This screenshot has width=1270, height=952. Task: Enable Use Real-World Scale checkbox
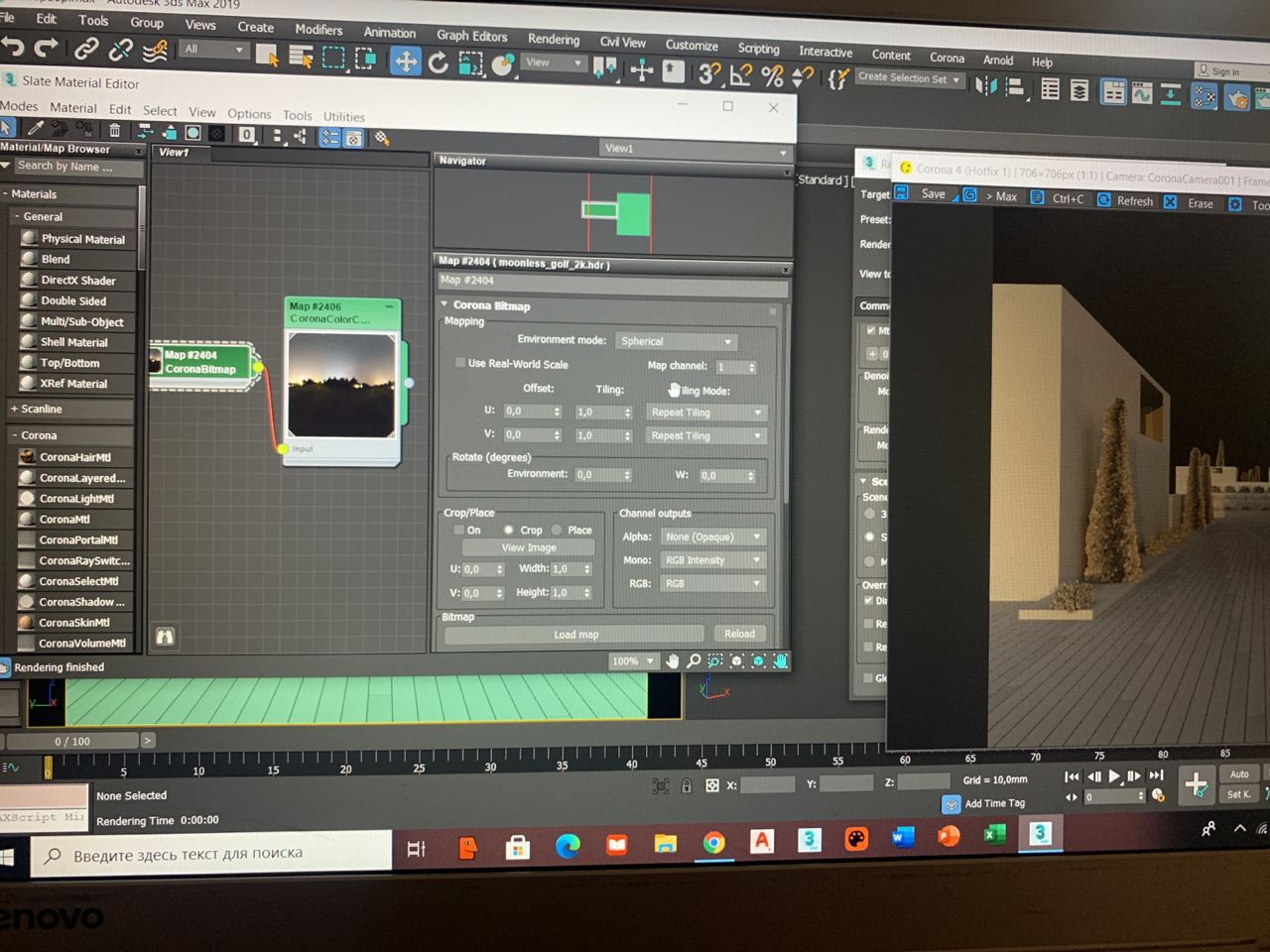tap(459, 363)
